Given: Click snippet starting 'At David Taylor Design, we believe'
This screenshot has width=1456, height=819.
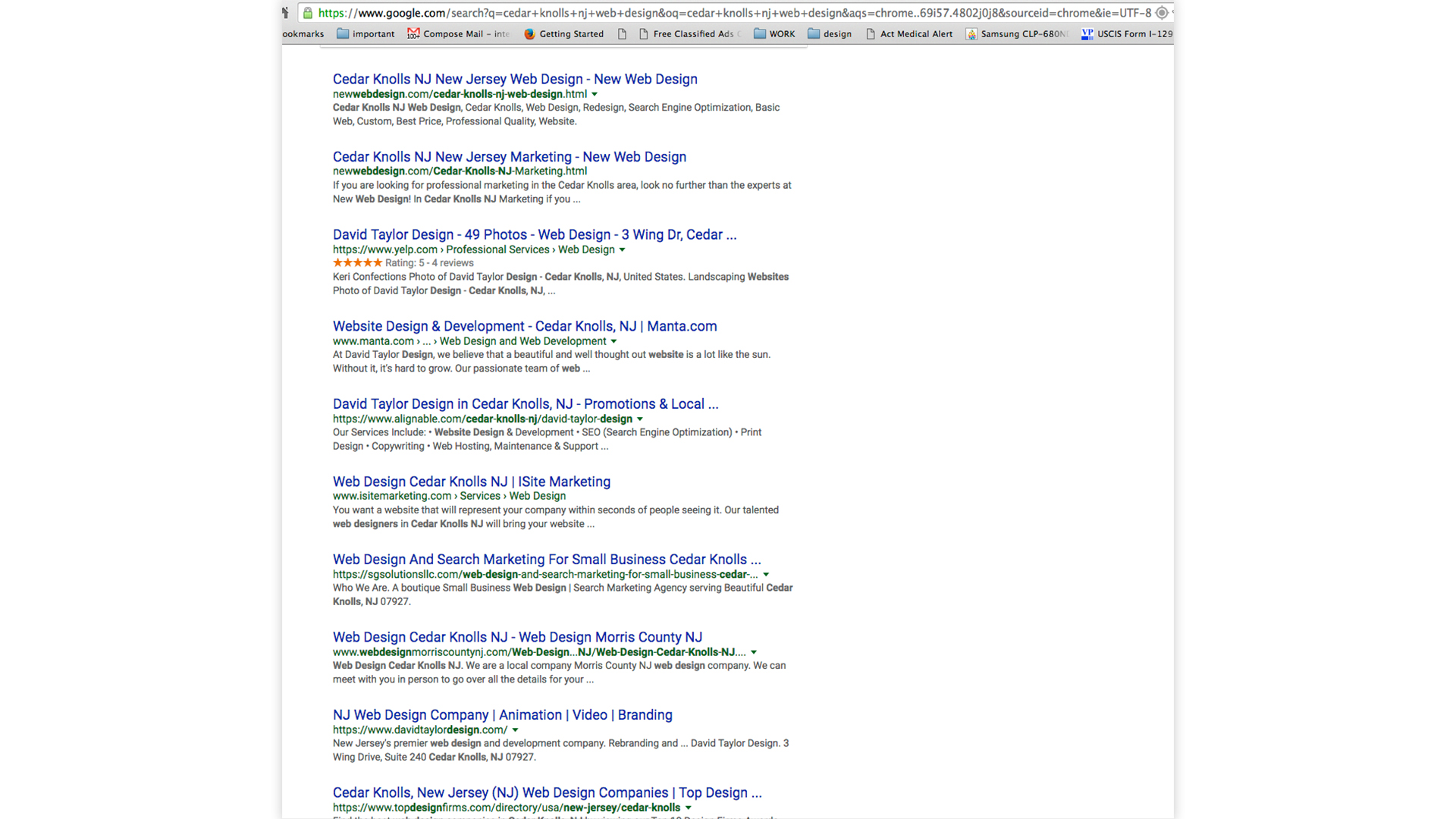Looking at the screenshot, I should pyautogui.click(x=551, y=362).
